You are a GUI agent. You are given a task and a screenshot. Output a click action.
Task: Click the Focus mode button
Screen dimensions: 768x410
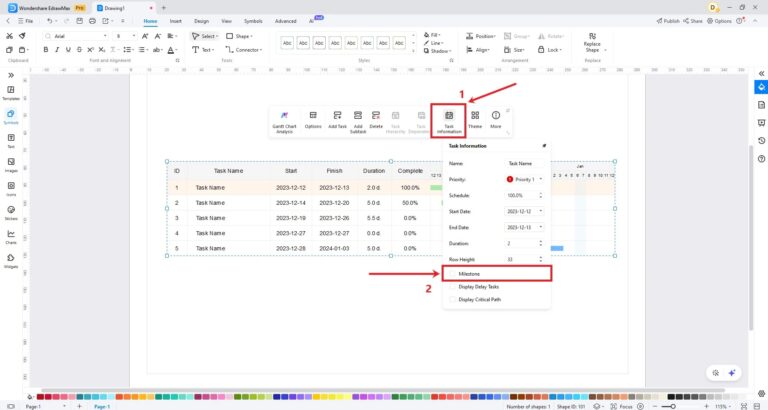click(x=622, y=406)
